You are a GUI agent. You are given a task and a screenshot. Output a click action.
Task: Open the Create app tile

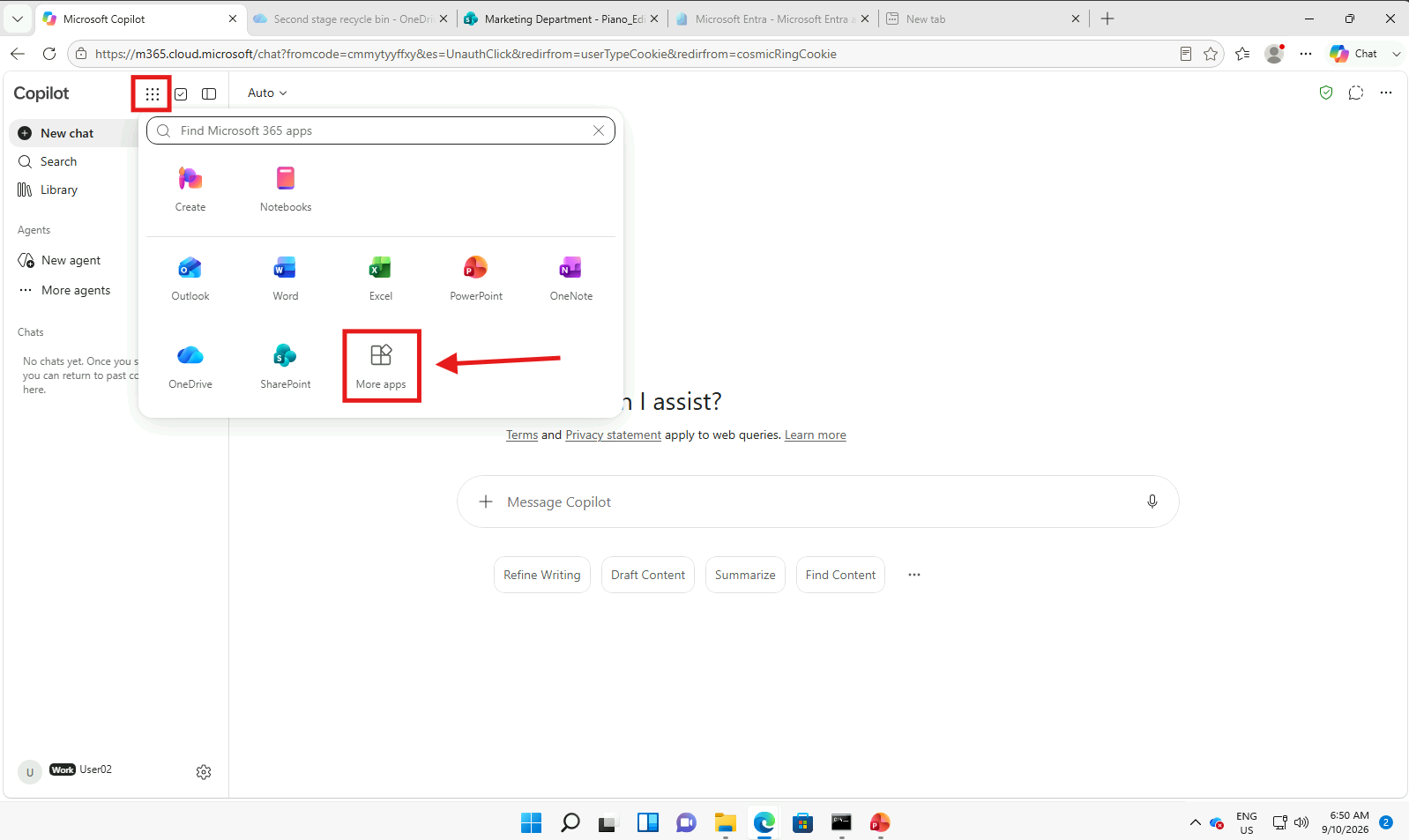(x=190, y=189)
